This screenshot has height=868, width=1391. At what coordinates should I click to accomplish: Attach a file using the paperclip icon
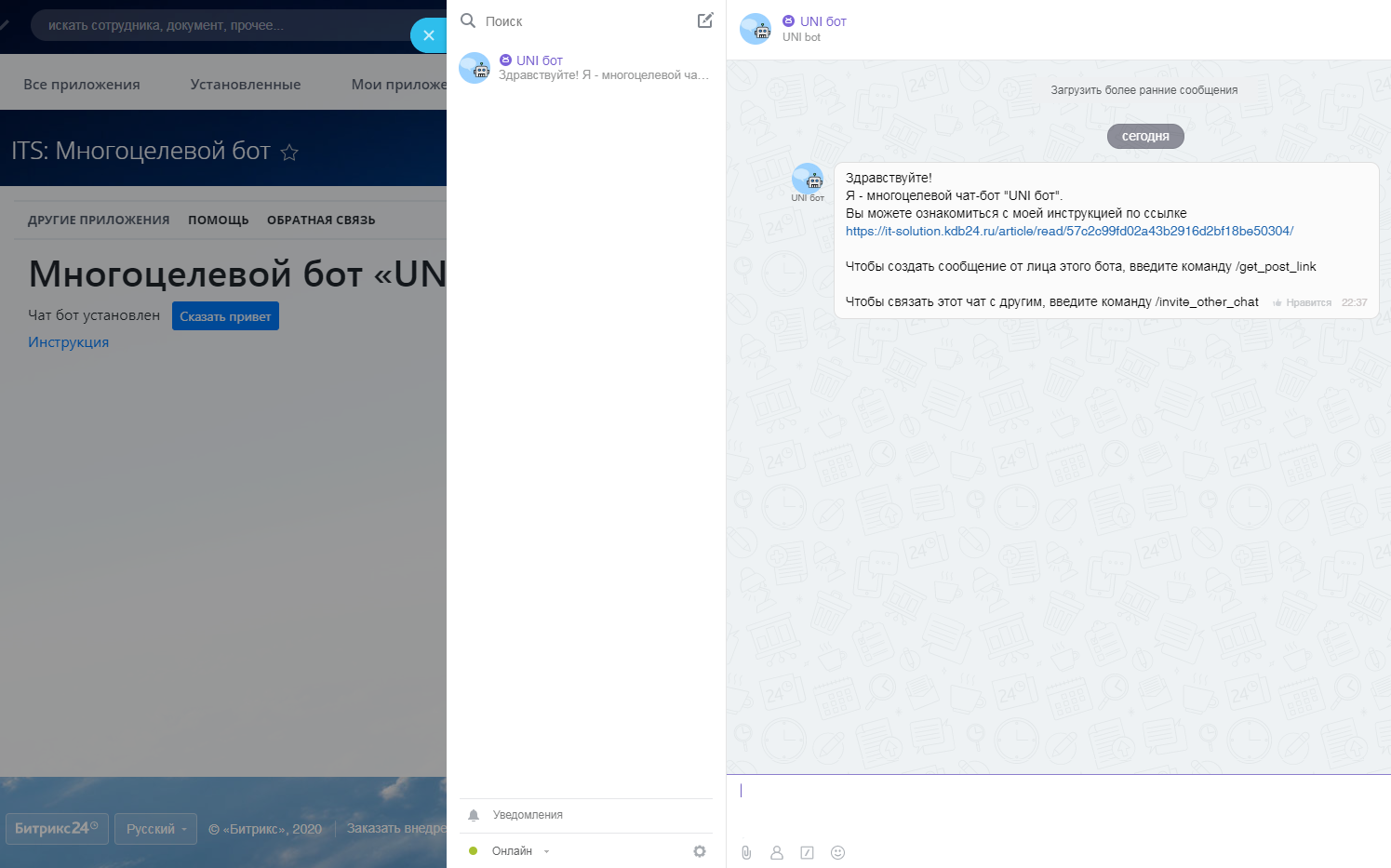click(746, 852)
